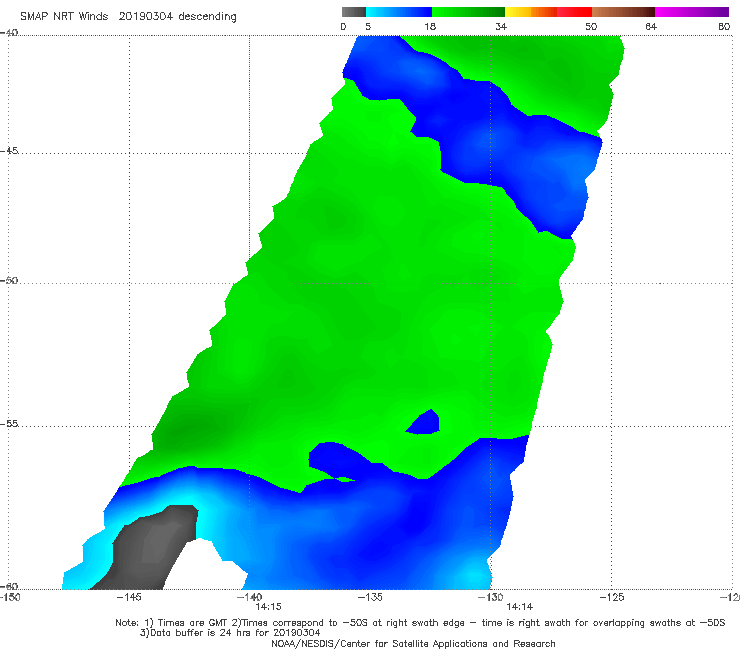
Task: Click the color bar label '5'
Action: coord(368,26)
